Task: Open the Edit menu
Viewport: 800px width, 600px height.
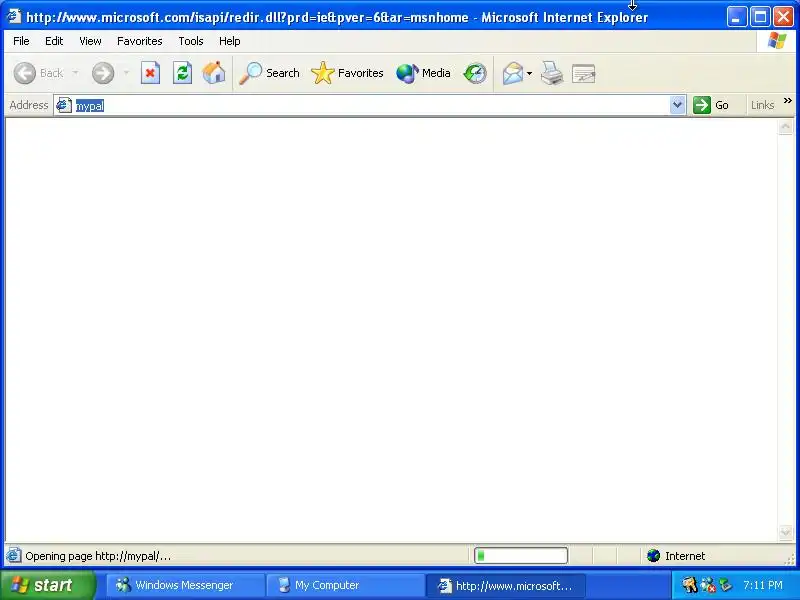Action: click(x=54, y=41)
